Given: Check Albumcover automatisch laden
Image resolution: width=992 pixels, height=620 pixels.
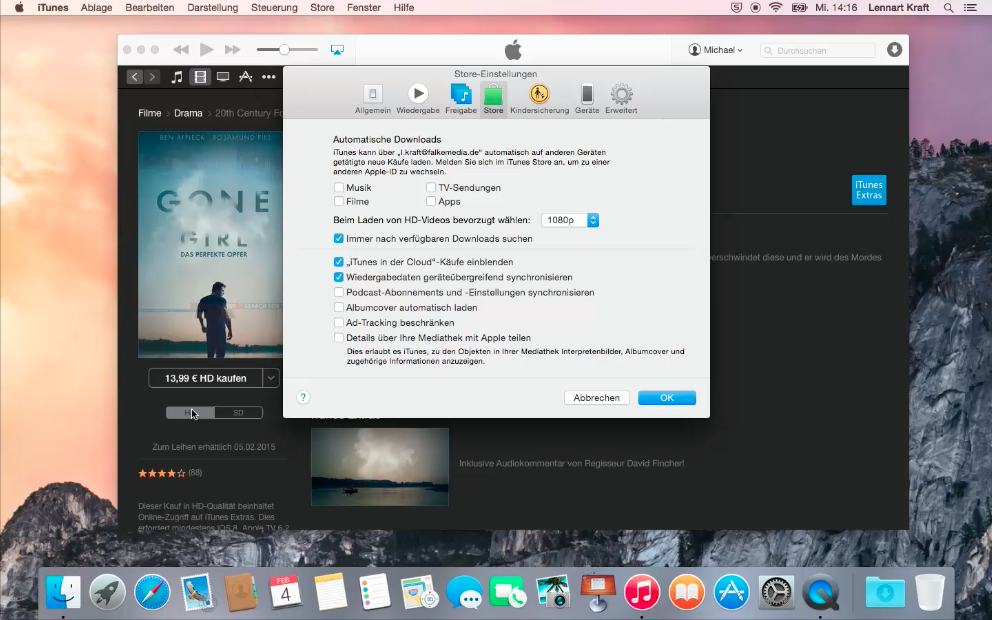Looking at the screenshot, I should coord(339,307).
